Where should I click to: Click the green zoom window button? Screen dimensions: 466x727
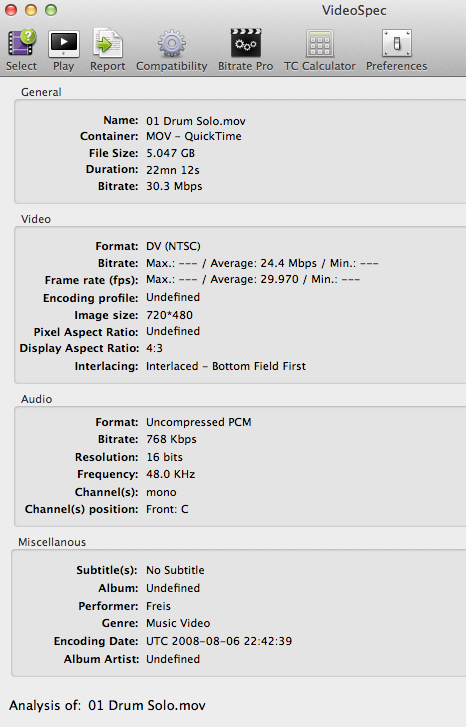click(51, 10)
